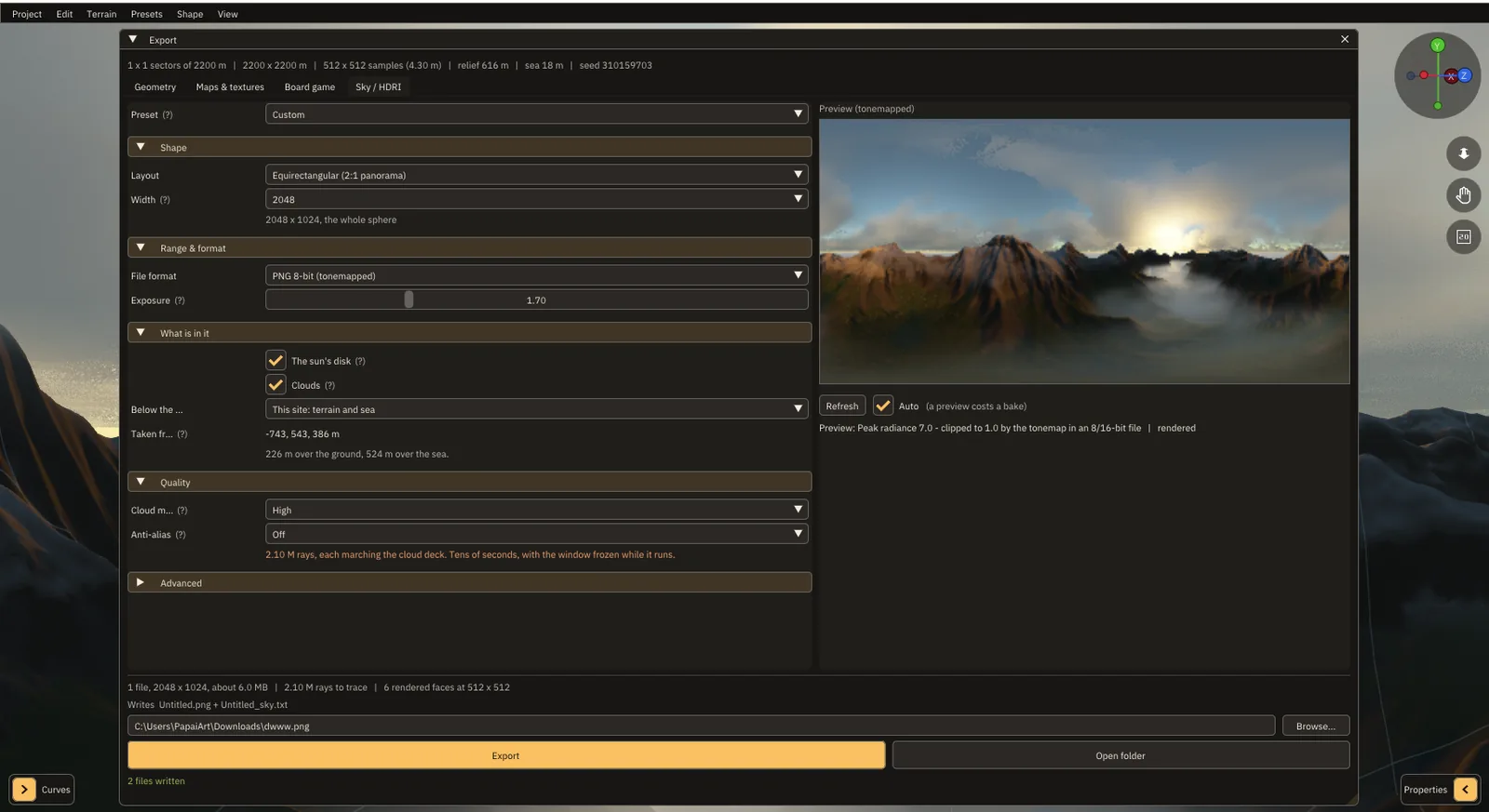Activate the hand pan viewport tool
The width and height of the screenshot is (1489, 812).
pos(1463,195)
